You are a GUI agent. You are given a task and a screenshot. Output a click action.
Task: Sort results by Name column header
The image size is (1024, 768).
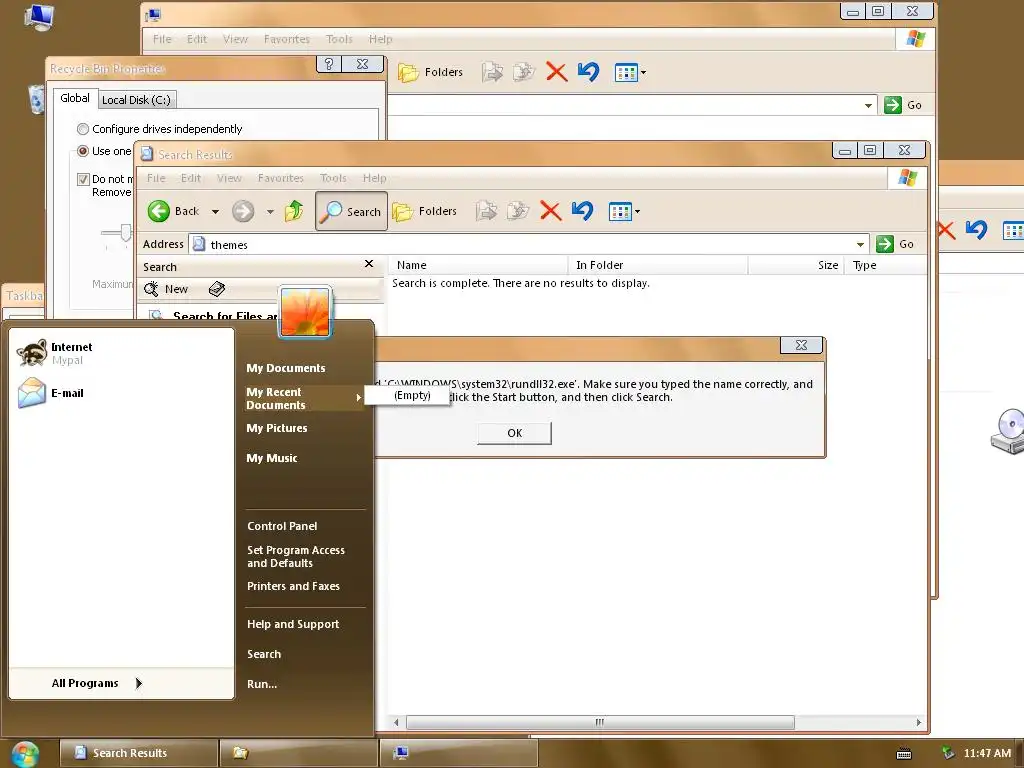click(478, 264)
